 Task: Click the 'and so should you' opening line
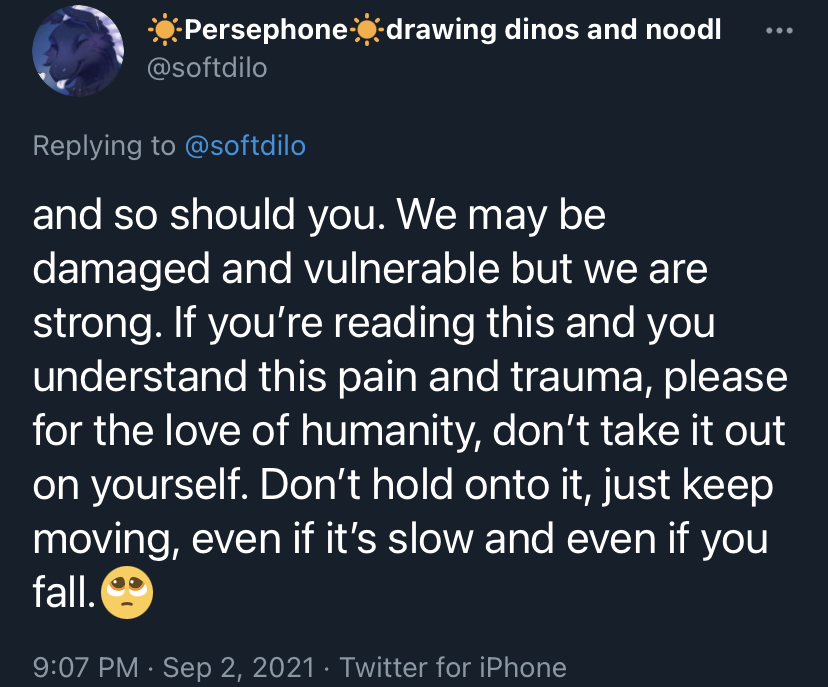(x=319, y=215)
